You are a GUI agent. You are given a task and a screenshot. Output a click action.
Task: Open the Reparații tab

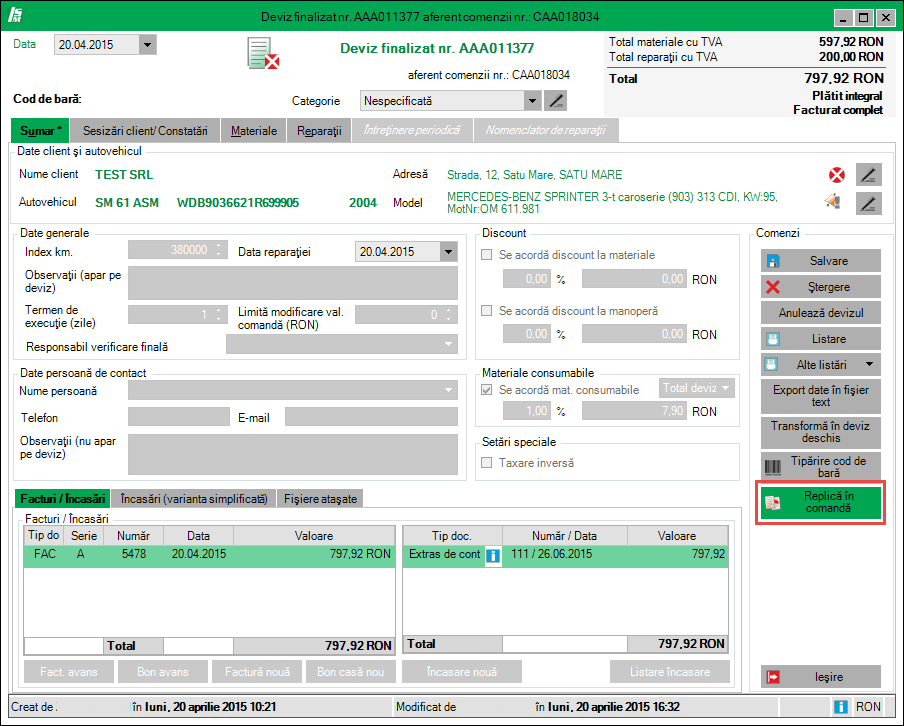[319, 131]
